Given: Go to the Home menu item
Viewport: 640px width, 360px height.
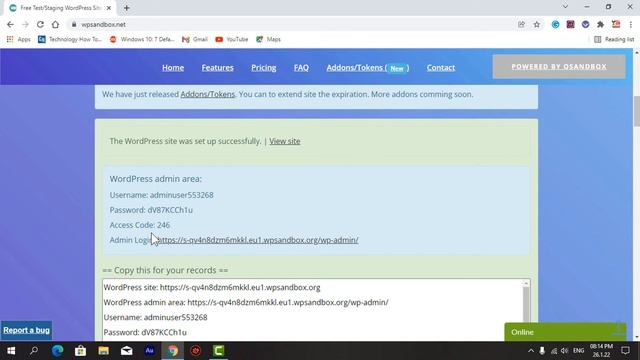Looking at the screenshot, I should pos(173,68).
